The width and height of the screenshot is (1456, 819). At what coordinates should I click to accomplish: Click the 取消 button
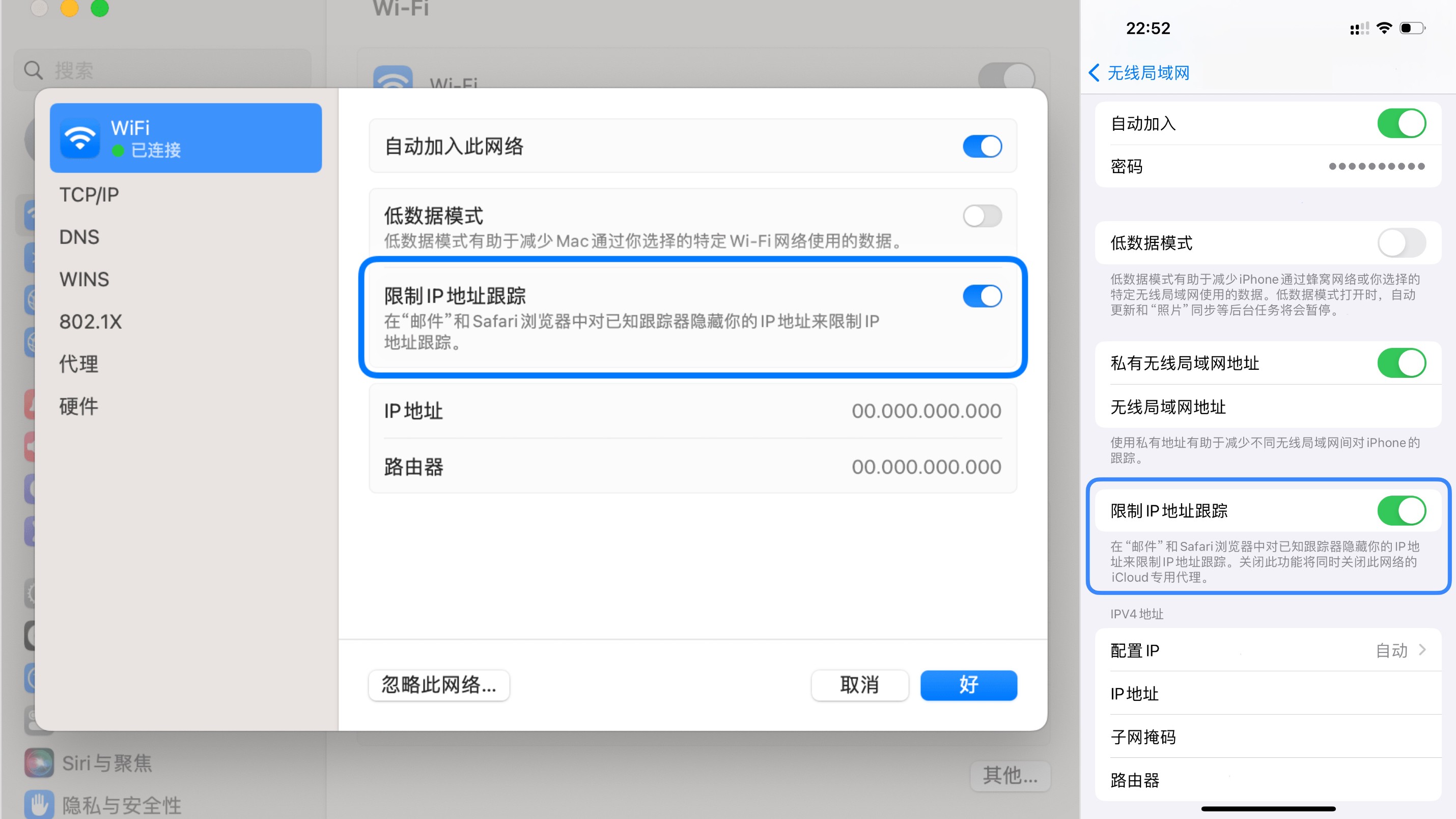pos(860,685)
